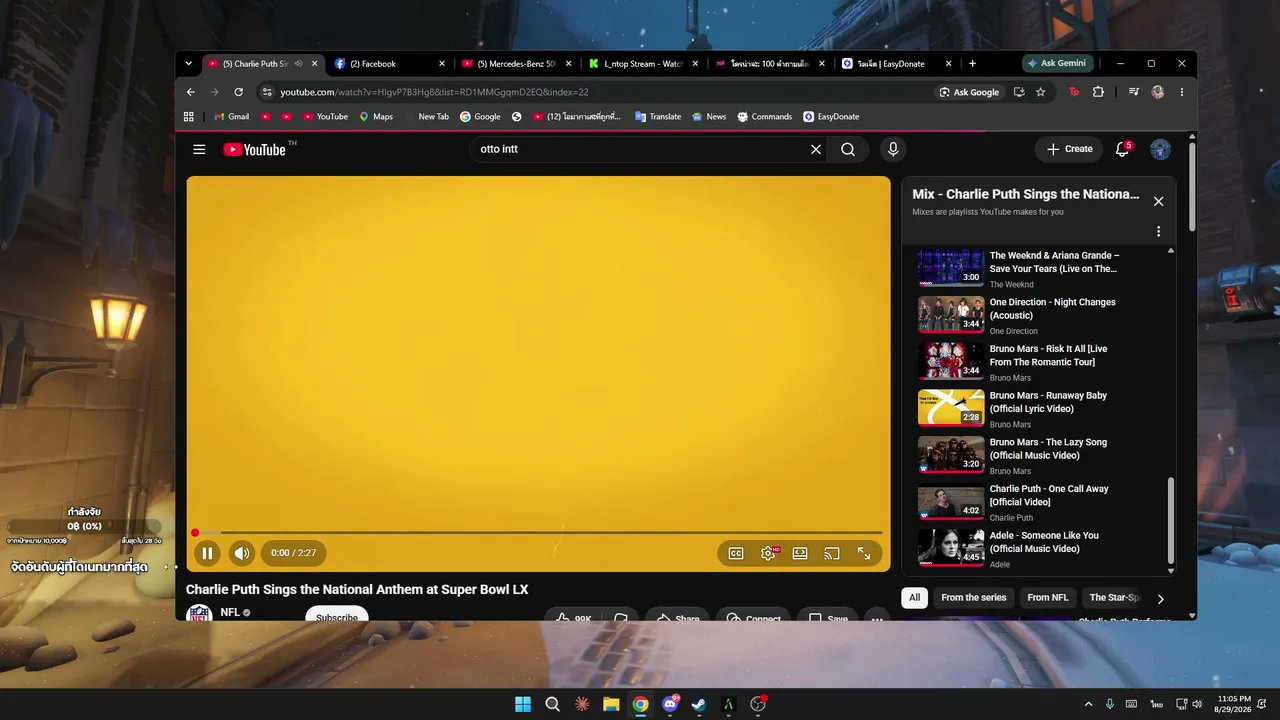Toggle closed captions on the video
Viewport: 1280px width, 720px height.
pyautogui.click(x=736, y=553)
